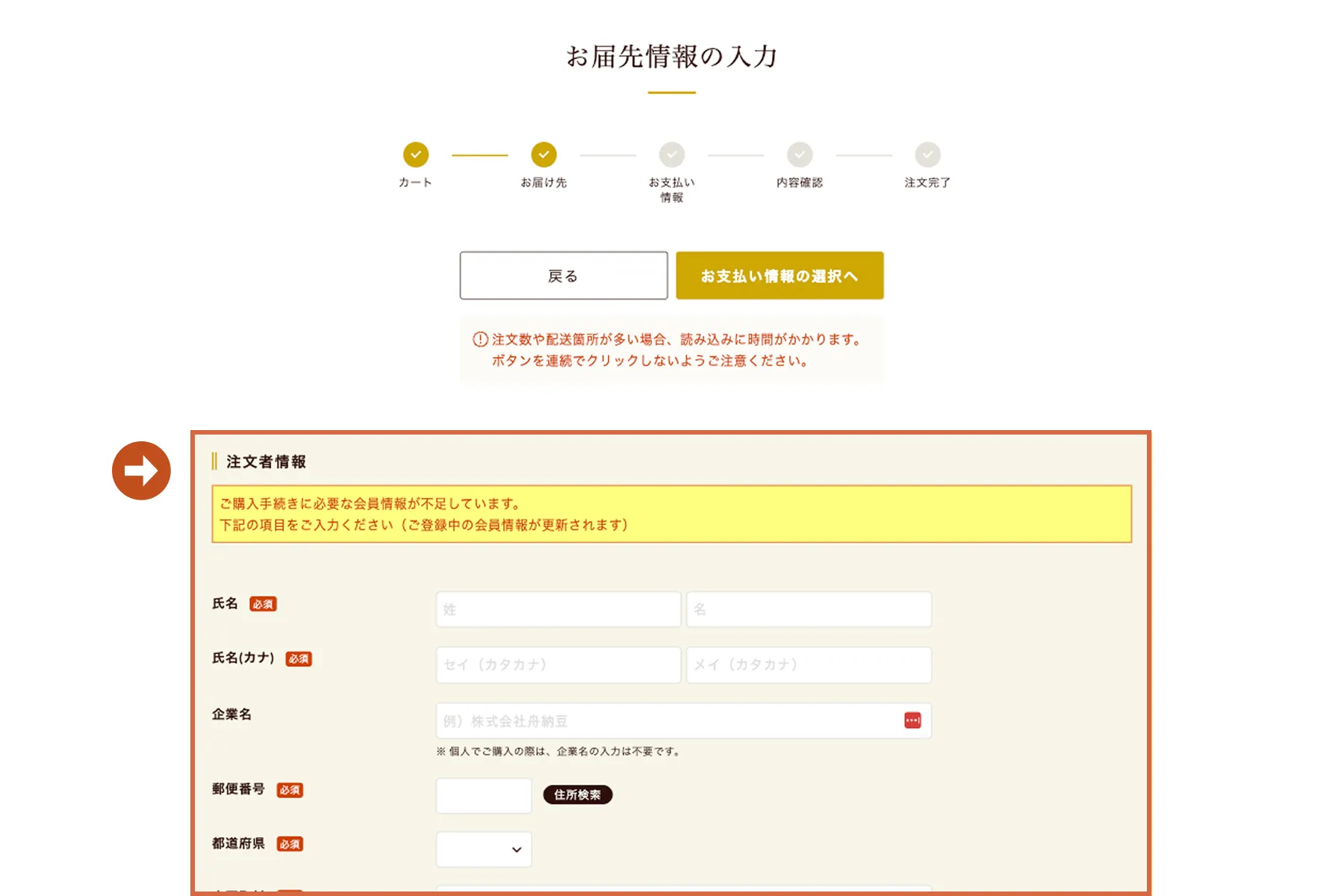Screen dimensions: 1344x896
Task: Focus the メイ (カタカナ) field
Action: pyautogui.click(x=809, y=665)
